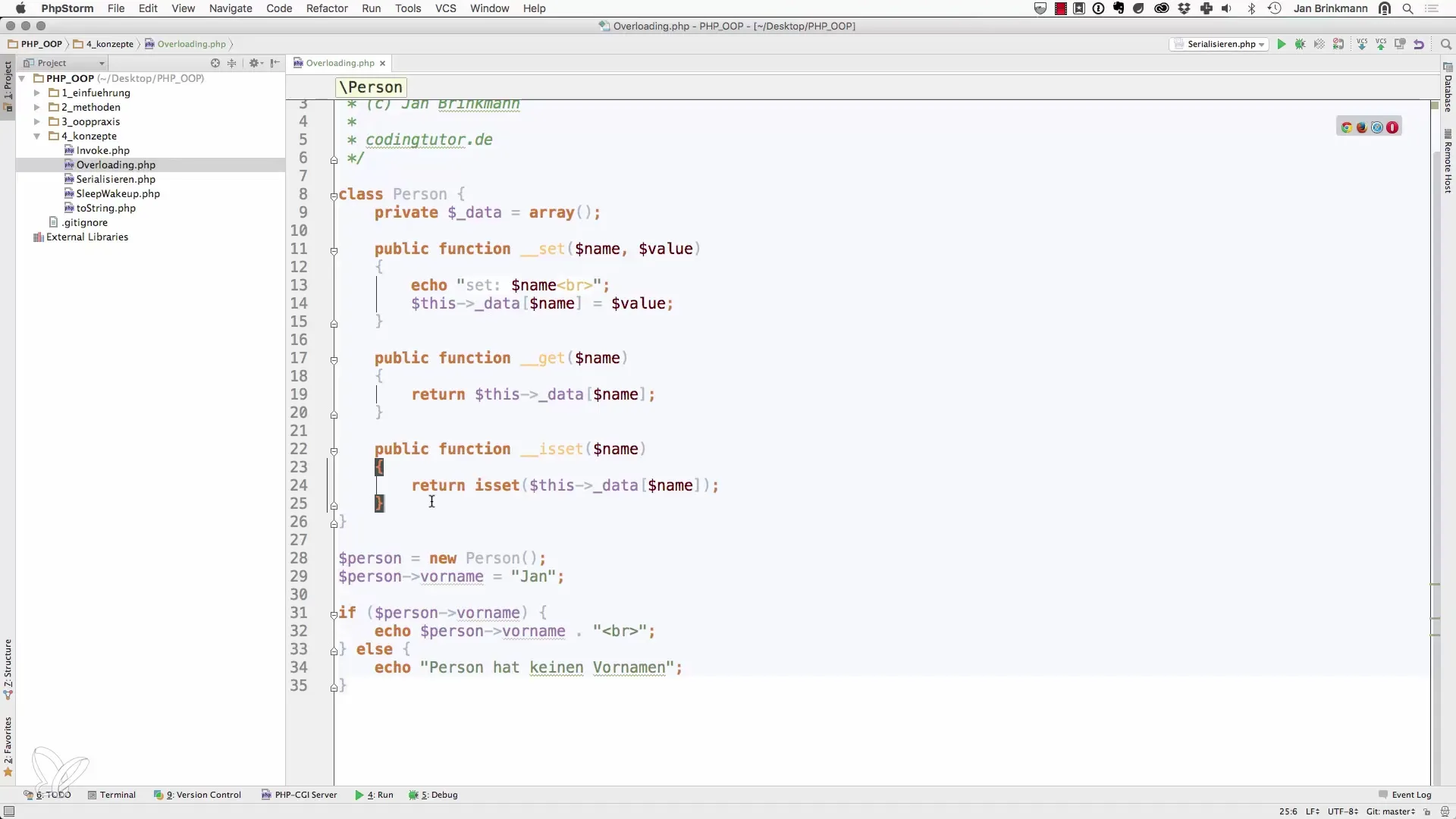The width and height of the screenshot is (1456, 819).
Task: Select the Overloading.php editor tab
Action: 340,63
